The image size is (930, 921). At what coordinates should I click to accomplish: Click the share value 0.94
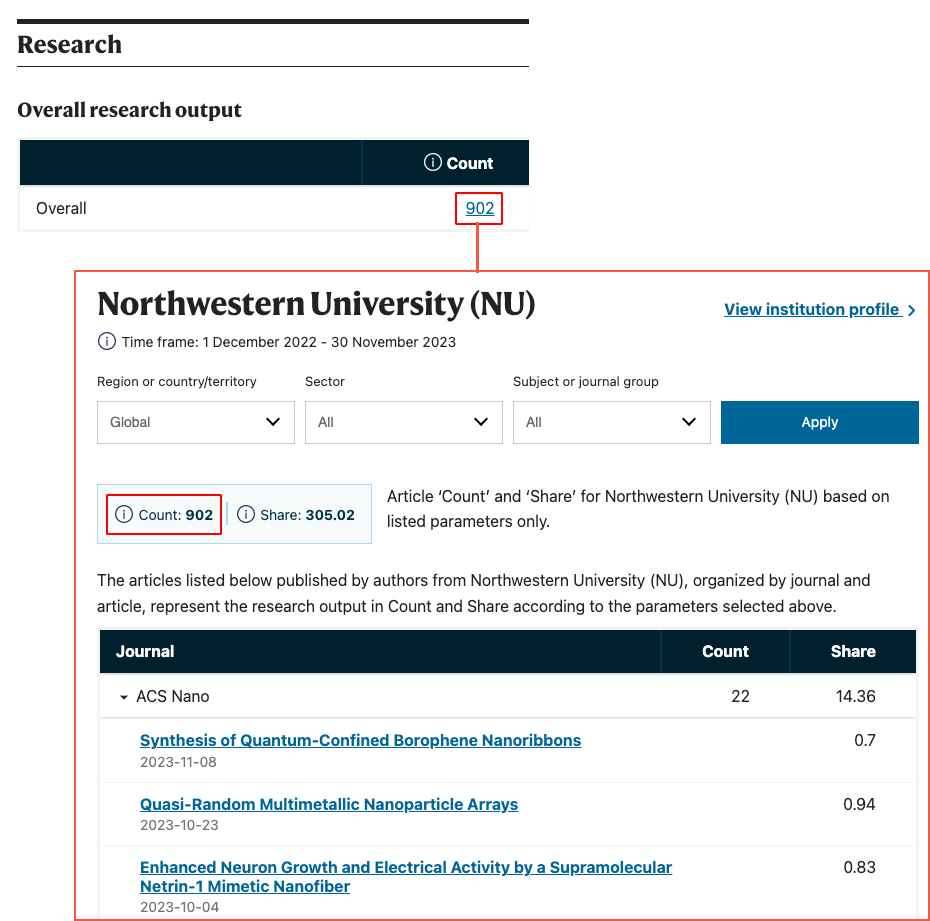tap(859, 804)
